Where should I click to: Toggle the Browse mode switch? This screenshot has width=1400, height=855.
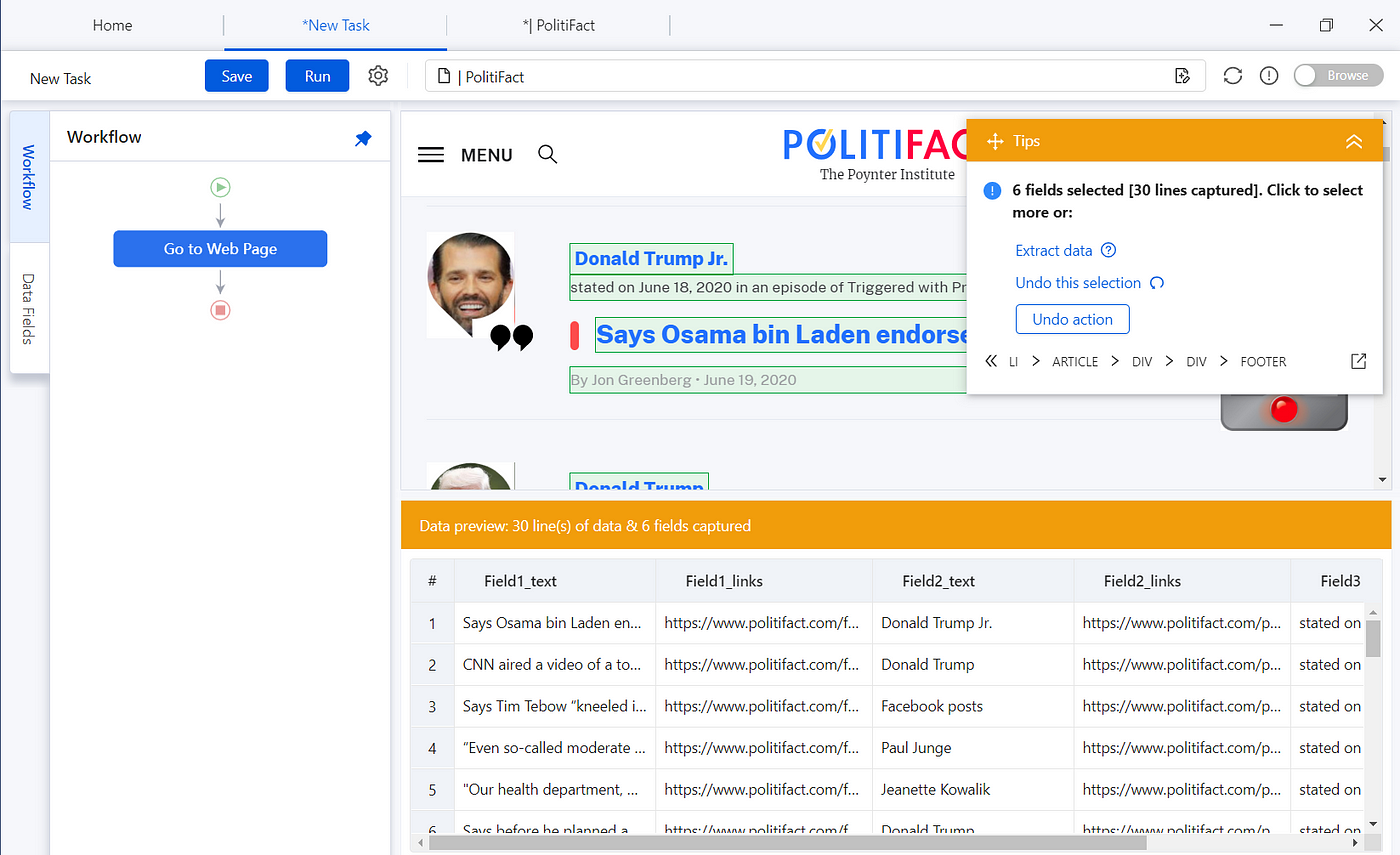click(x=1338, y=76)
